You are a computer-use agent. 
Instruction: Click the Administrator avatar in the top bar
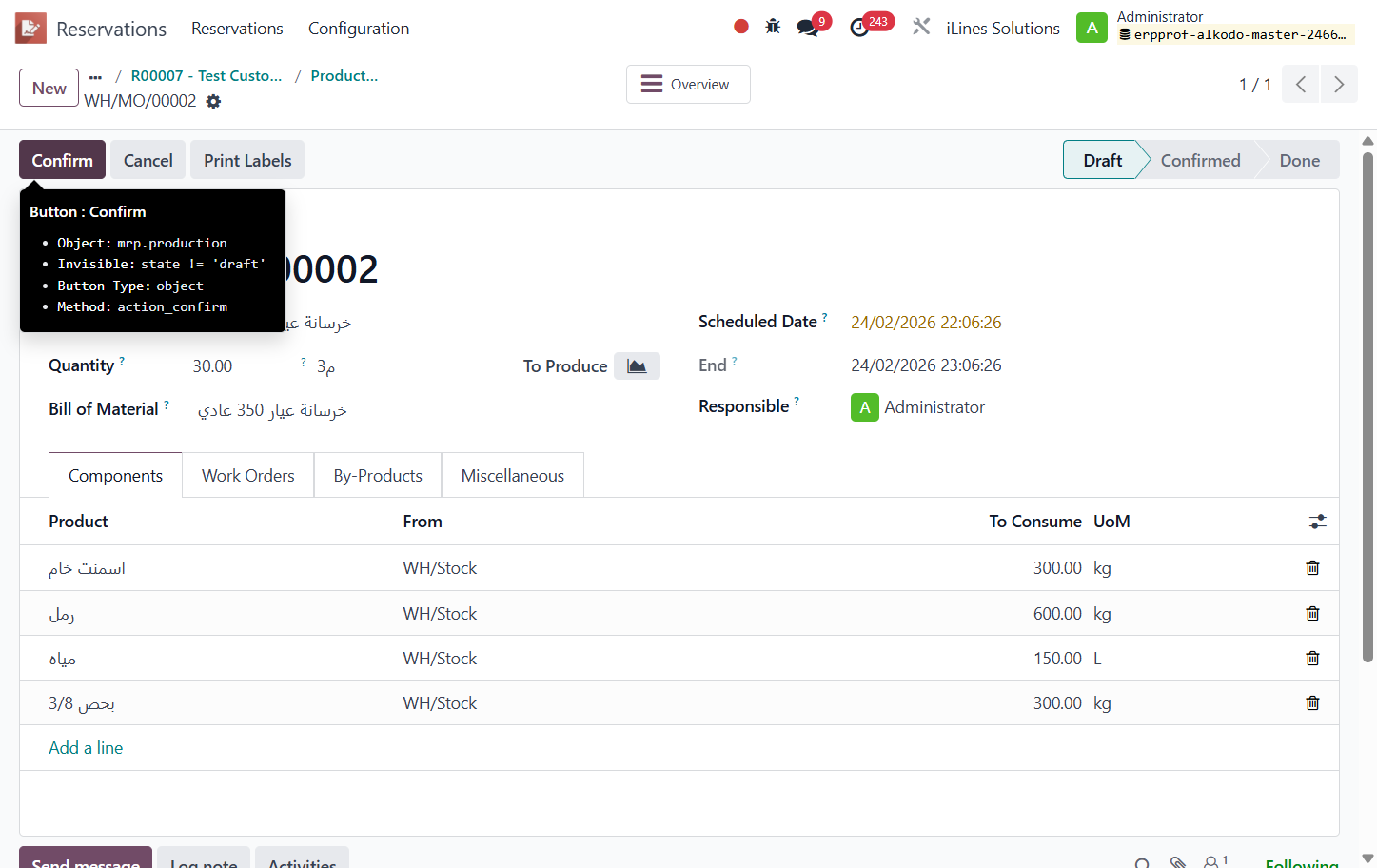(x=1092, y=28)
